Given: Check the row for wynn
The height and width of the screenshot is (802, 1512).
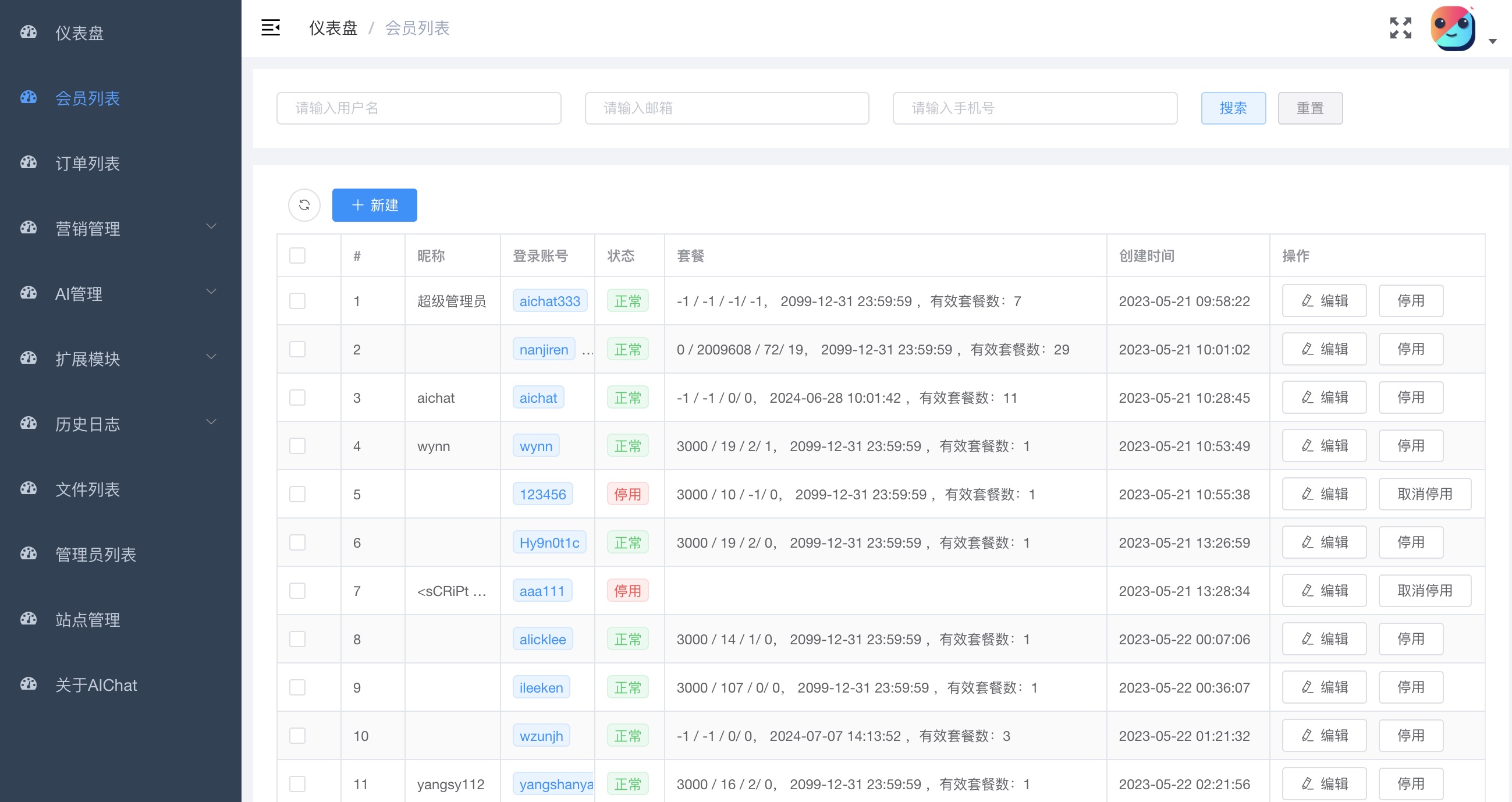Looking at the screenshot, I should click(297, 446).
